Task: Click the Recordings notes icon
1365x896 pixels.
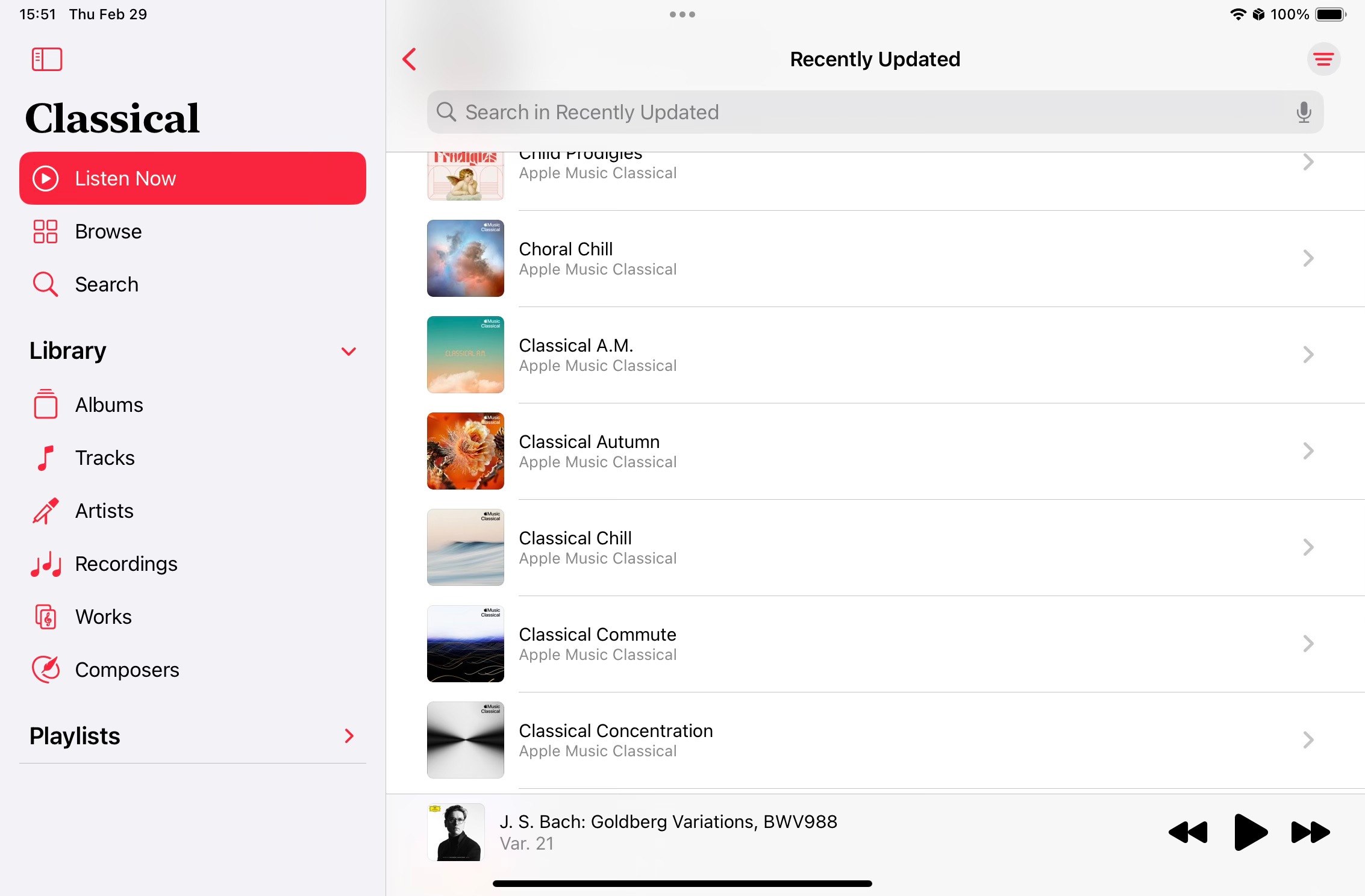Action: click(46, 564)
